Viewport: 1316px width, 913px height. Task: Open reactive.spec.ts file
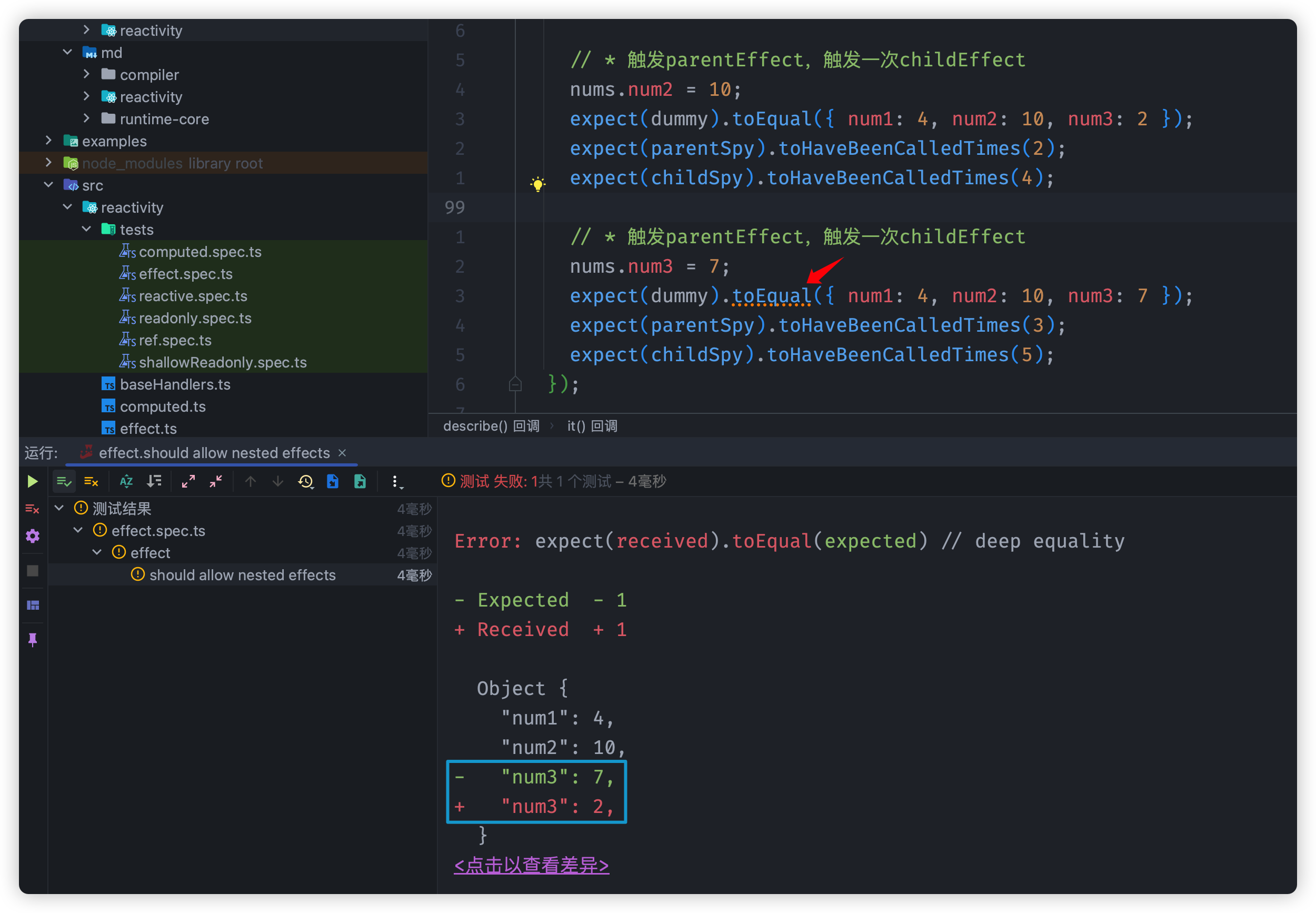click(x=193, y=296)
